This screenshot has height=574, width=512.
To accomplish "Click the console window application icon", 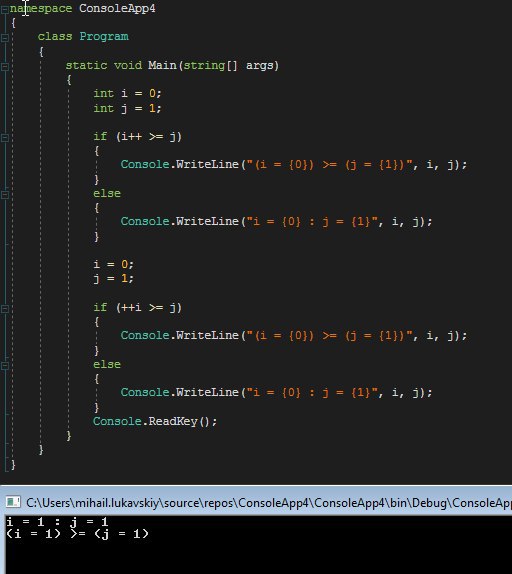I will click(13, 502).
